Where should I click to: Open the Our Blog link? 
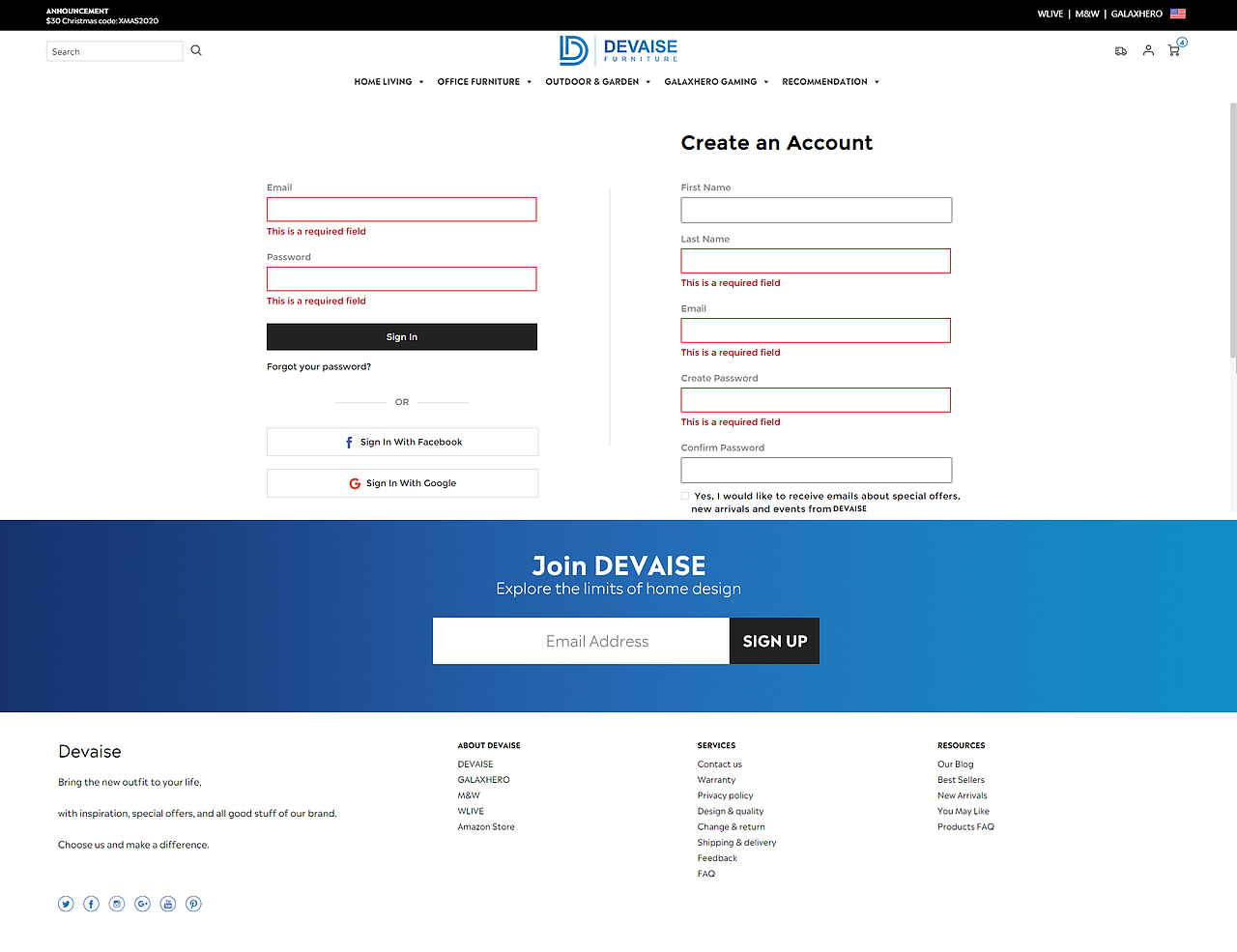click(x=956, y=764)
